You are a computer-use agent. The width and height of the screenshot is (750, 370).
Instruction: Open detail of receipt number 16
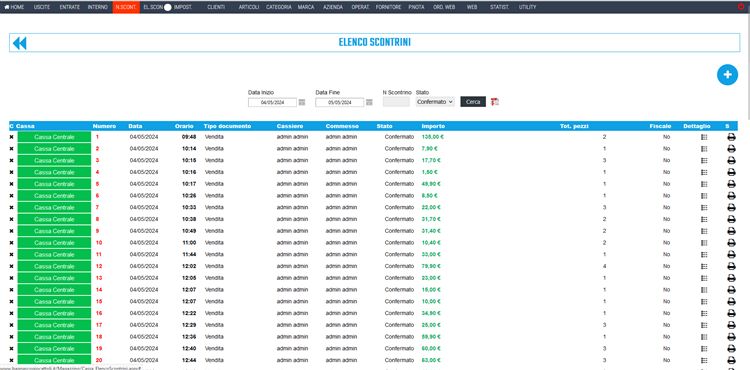(704, 313)
